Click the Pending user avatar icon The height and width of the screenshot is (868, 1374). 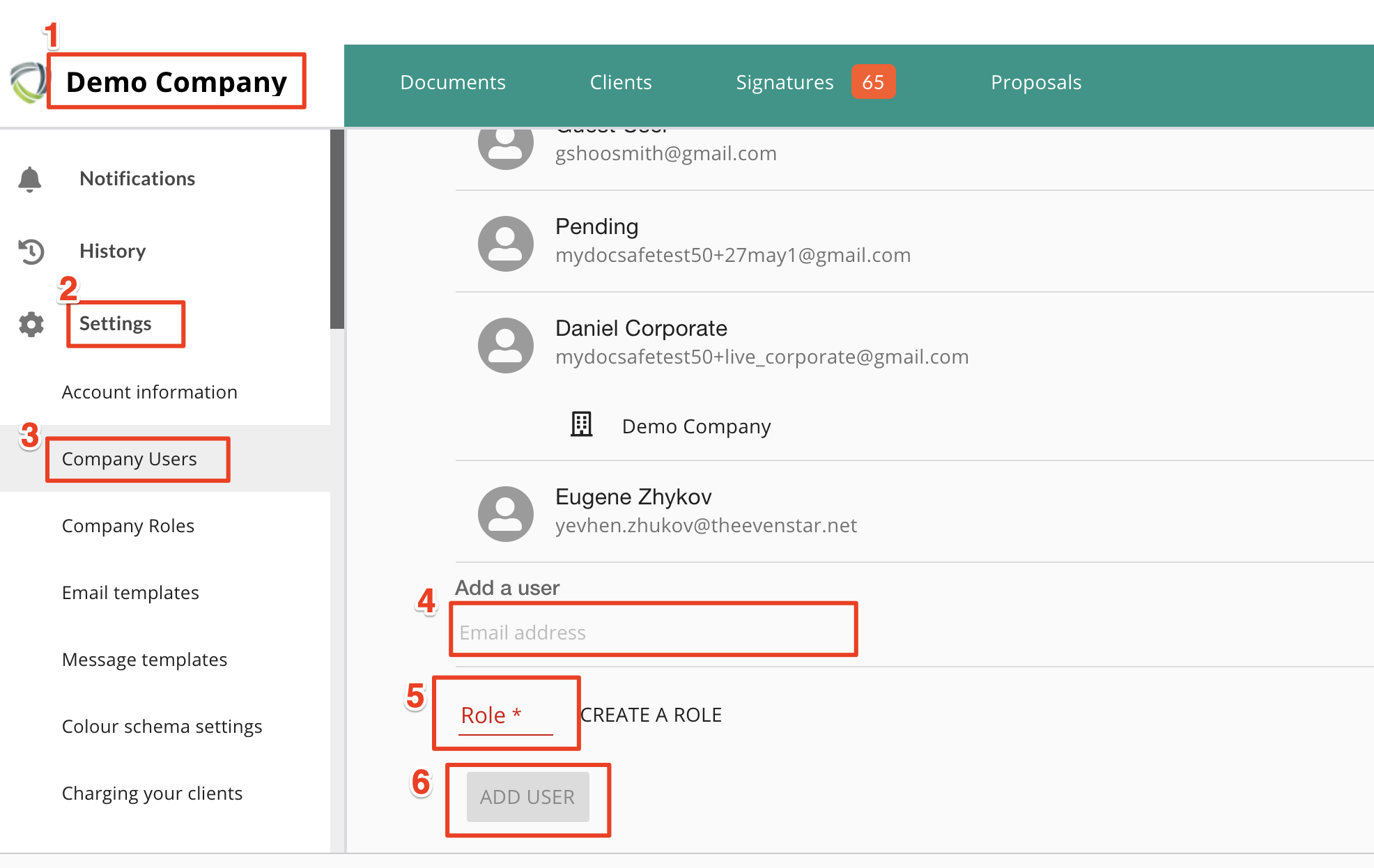point(505,243)
